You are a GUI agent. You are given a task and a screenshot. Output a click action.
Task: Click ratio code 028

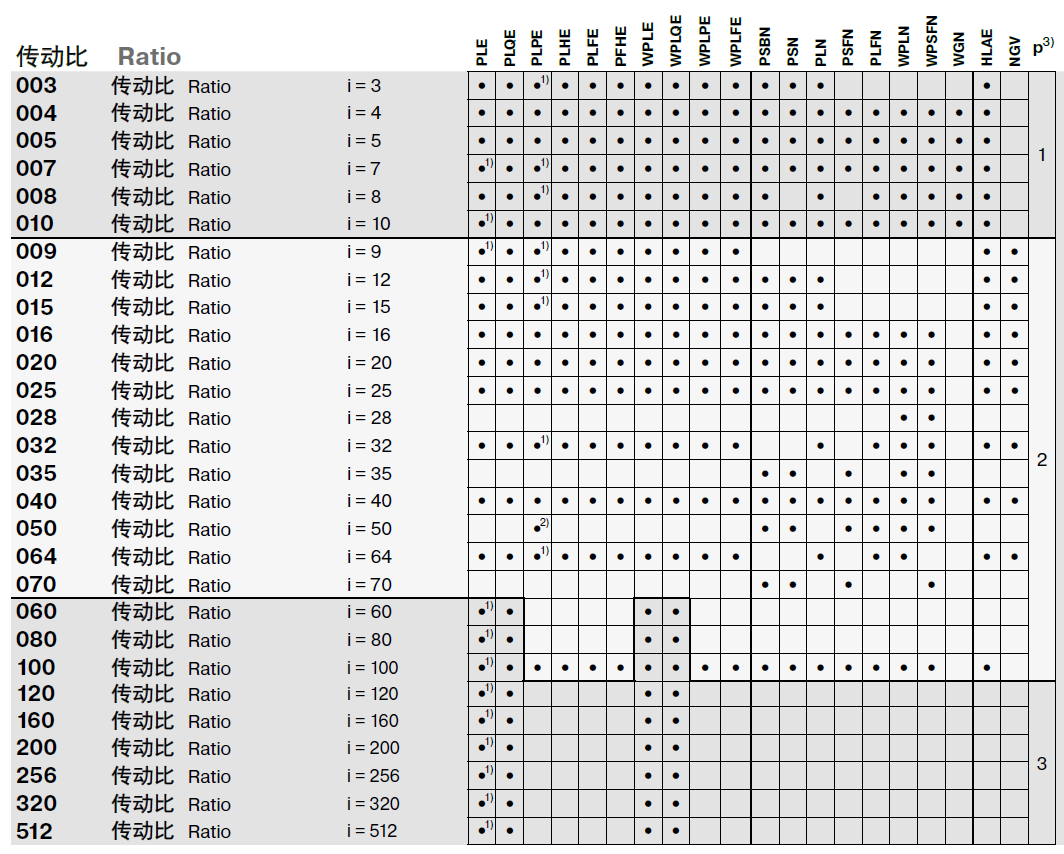tap(36, 418)
